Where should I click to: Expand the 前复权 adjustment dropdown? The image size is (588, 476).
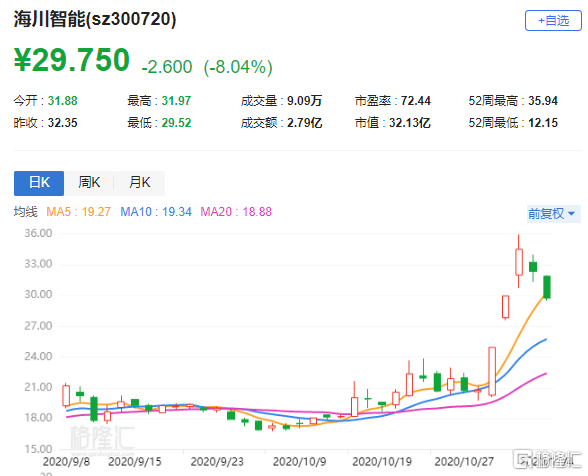tap(554, 214)
